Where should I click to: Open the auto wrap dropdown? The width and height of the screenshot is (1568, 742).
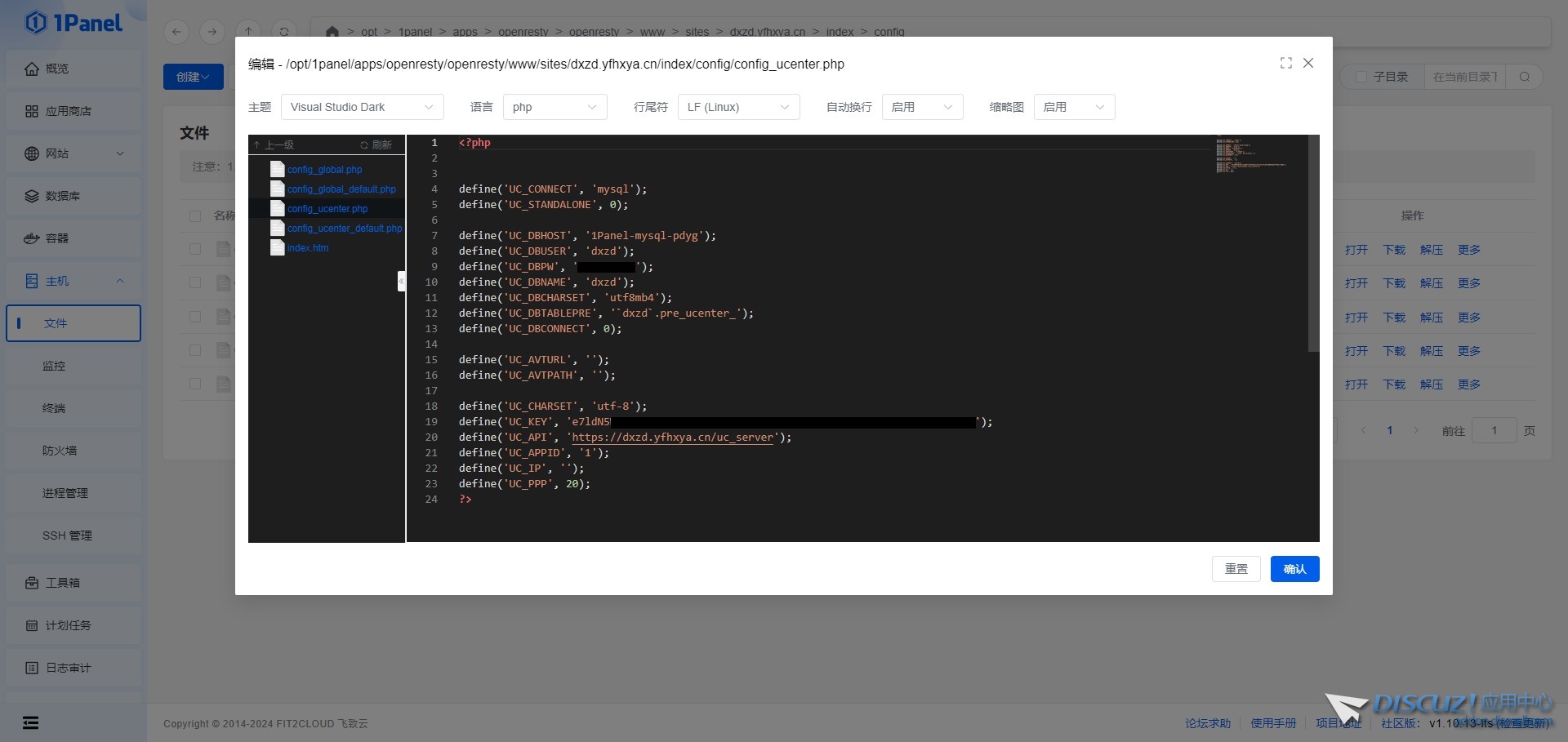point(923,107)
